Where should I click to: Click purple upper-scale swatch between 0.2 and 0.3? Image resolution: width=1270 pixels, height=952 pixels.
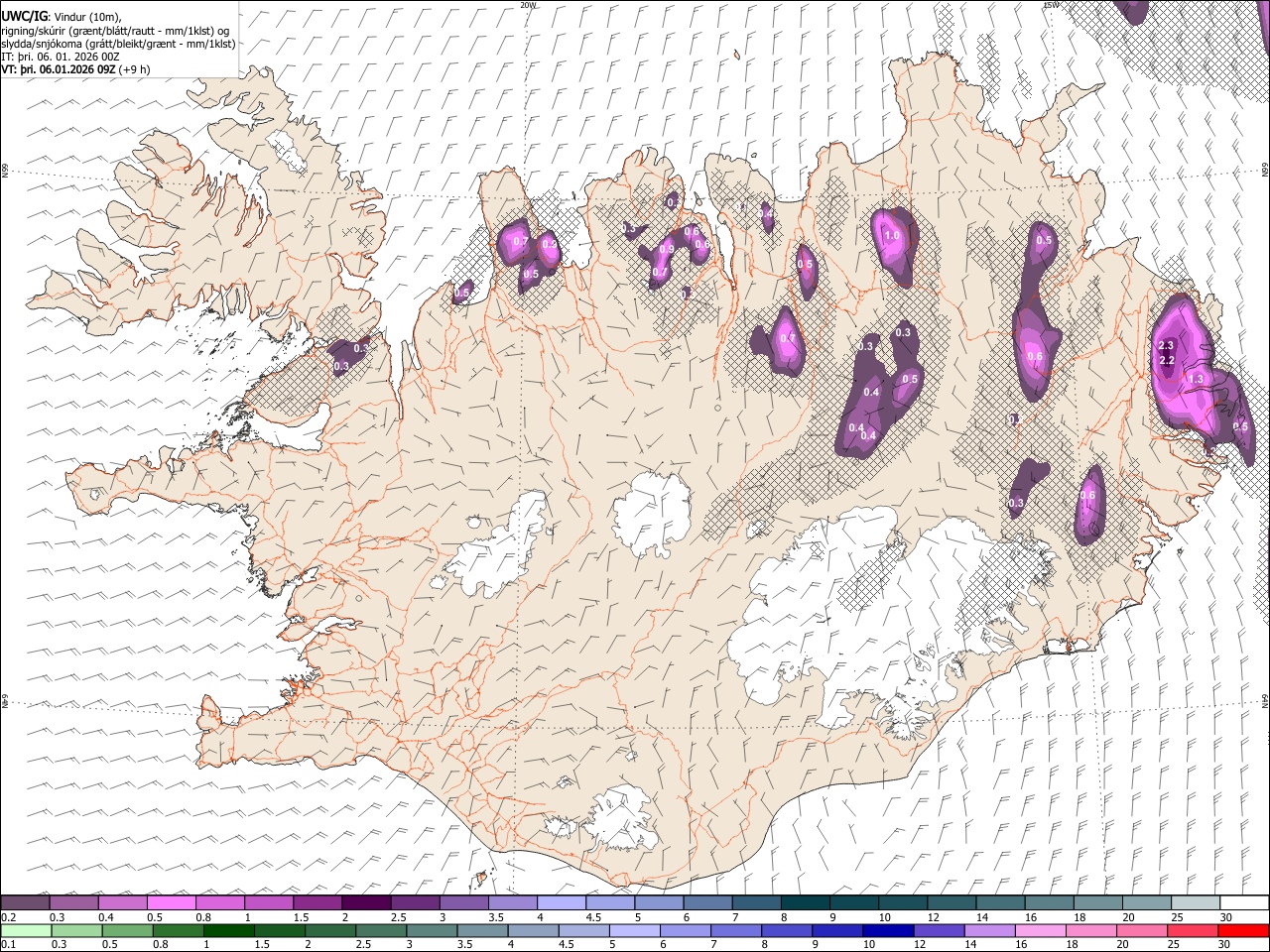tap(25, 903)
